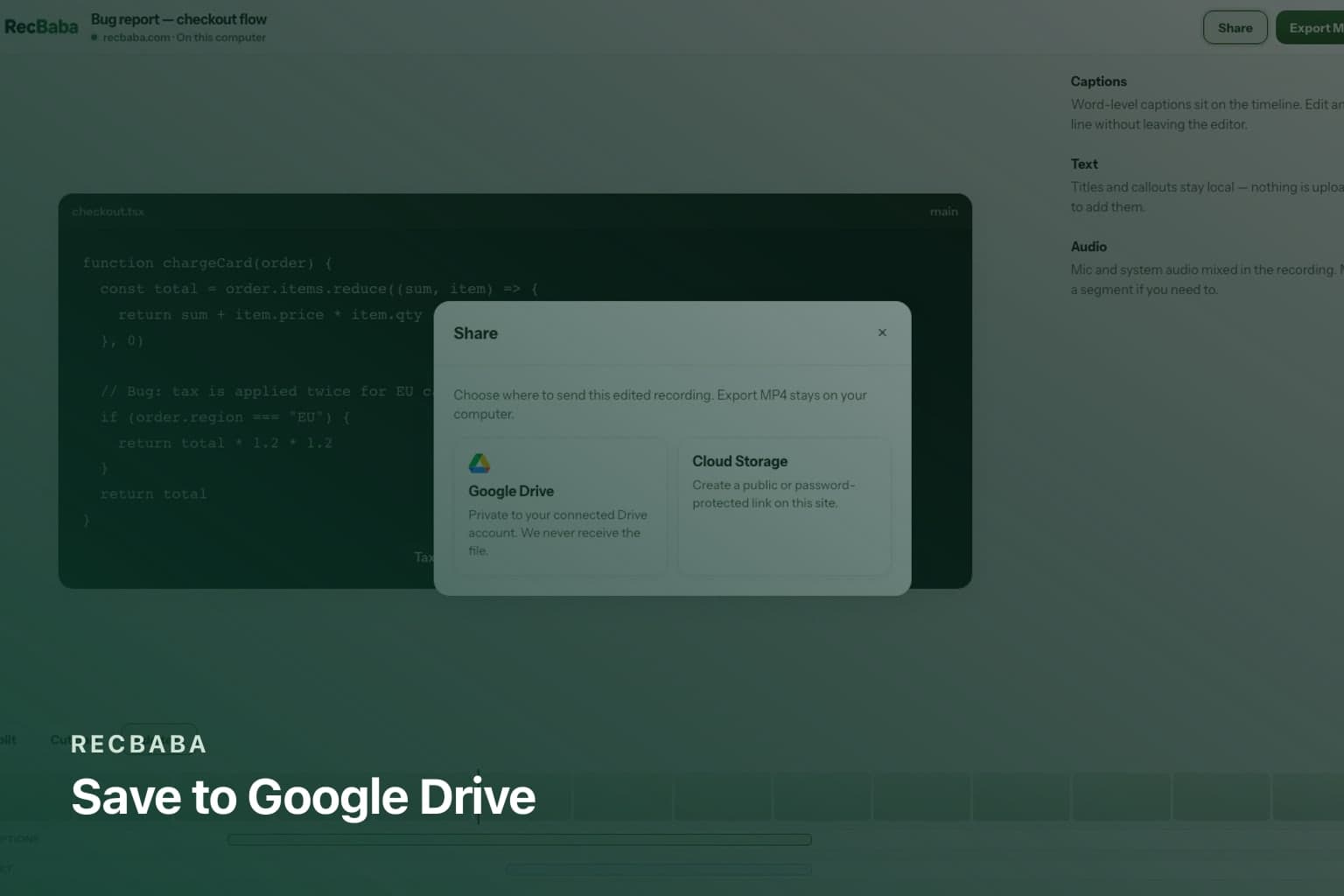Select the shorter text clip bar on the timeline
The width and height of the screenshot is (1344, 896).
[658, 870]
